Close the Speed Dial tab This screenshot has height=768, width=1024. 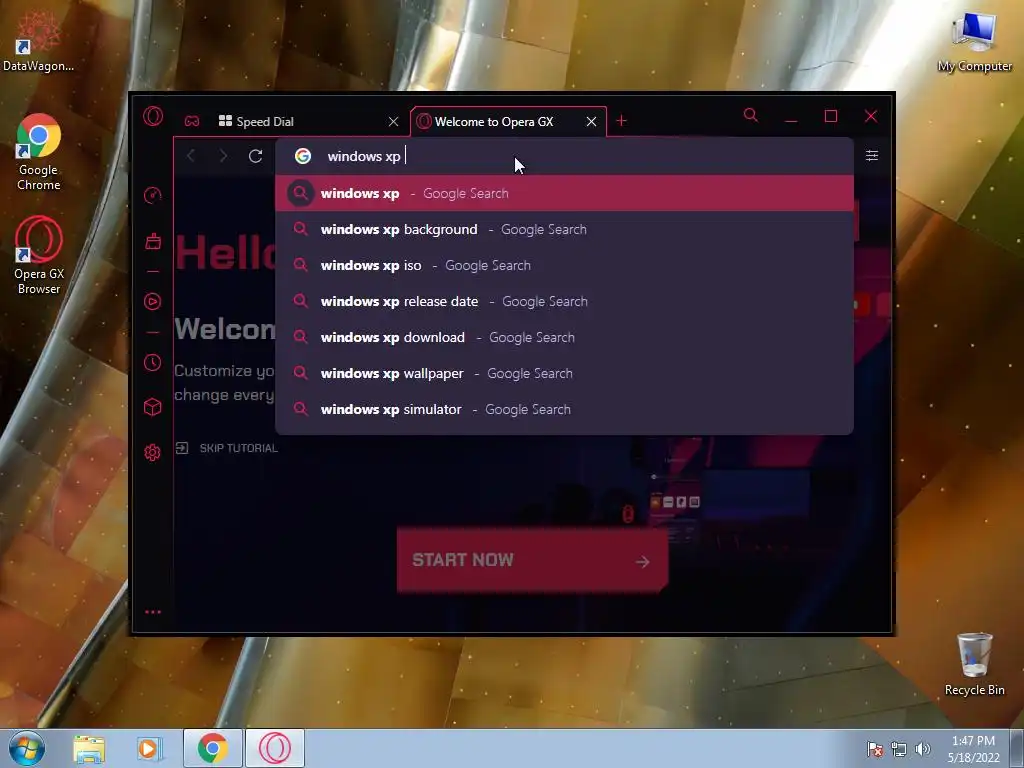click(393, 121)
